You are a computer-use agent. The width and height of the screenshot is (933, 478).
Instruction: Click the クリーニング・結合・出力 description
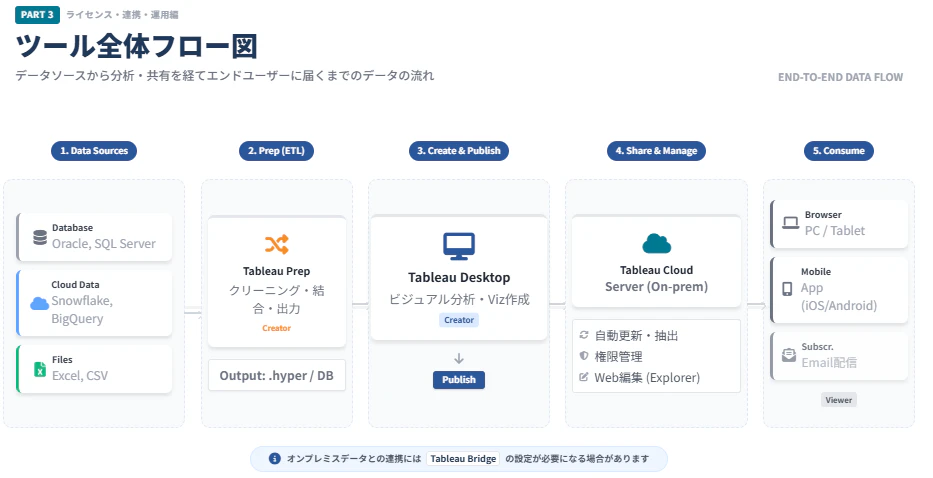point(277,299)
